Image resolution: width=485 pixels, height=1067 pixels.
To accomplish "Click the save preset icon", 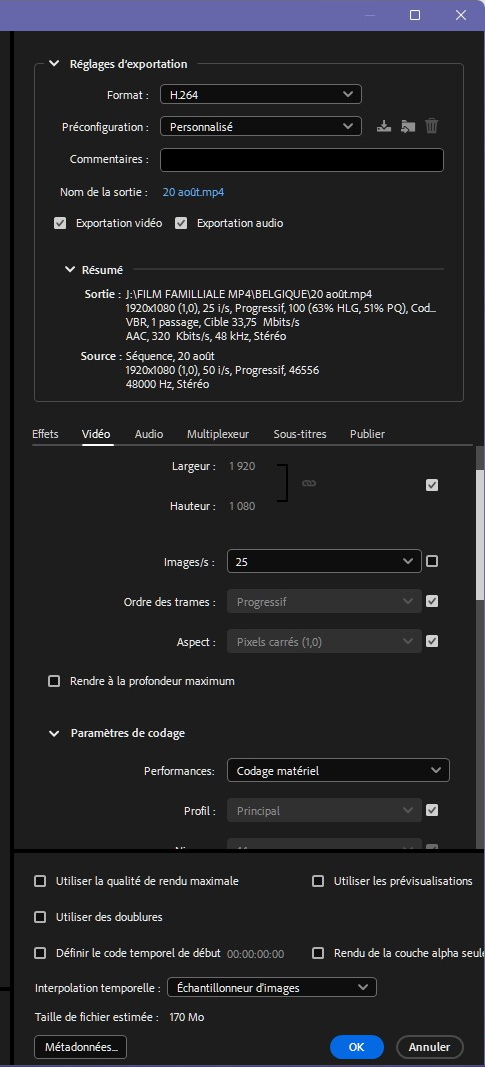I will [384, 126].
